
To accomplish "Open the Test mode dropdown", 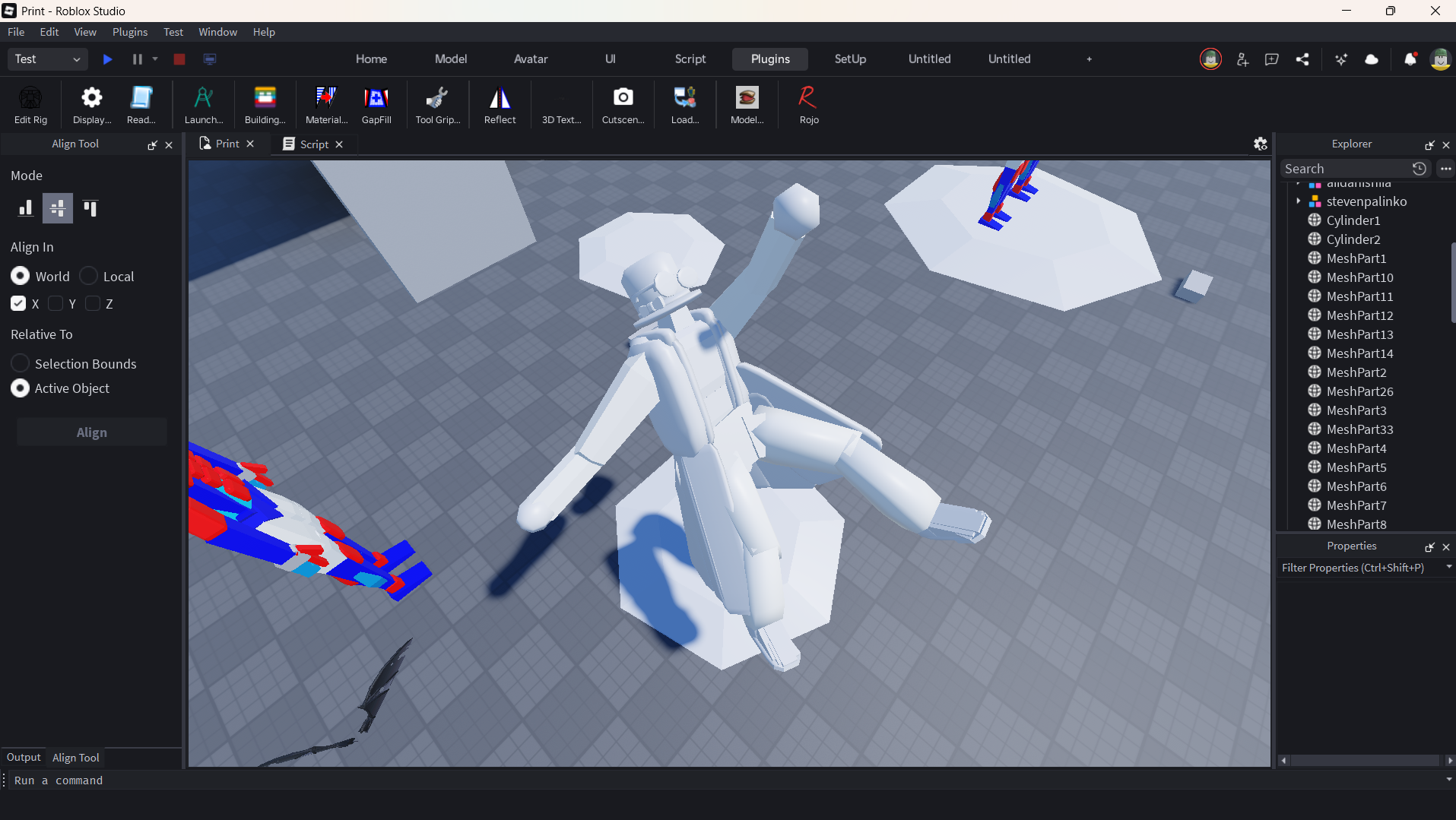I will click(47, 59).
